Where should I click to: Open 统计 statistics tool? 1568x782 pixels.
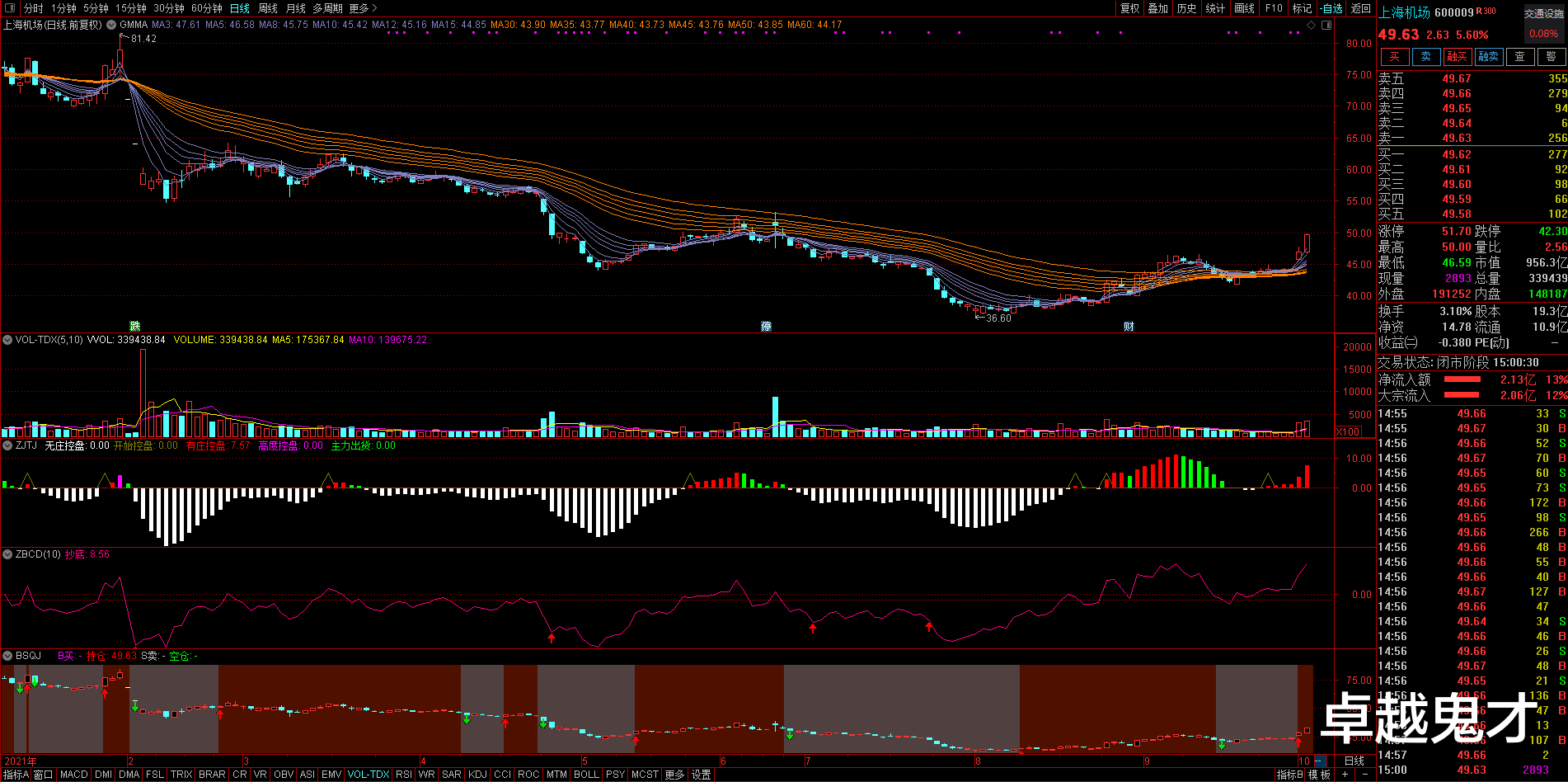tap(1215, 8)
